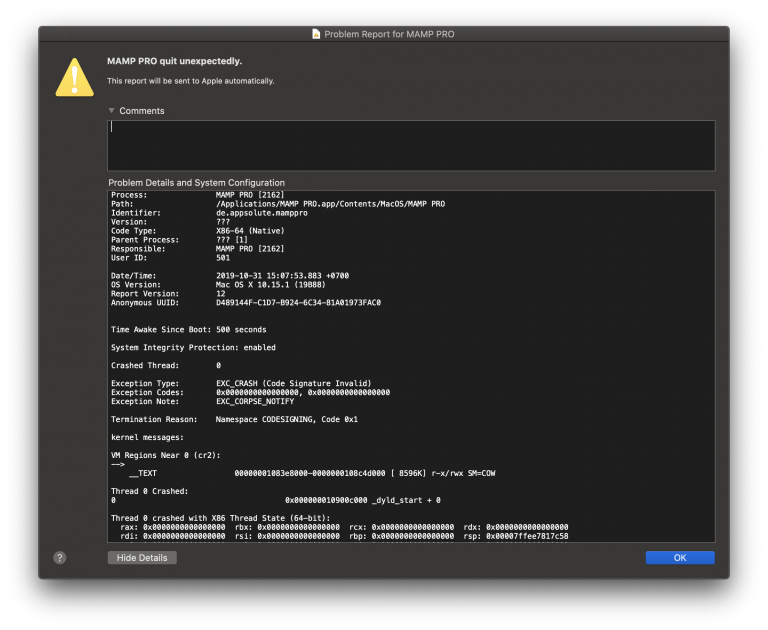
Task: Click the OK button
Action: [x=679, y=557]
